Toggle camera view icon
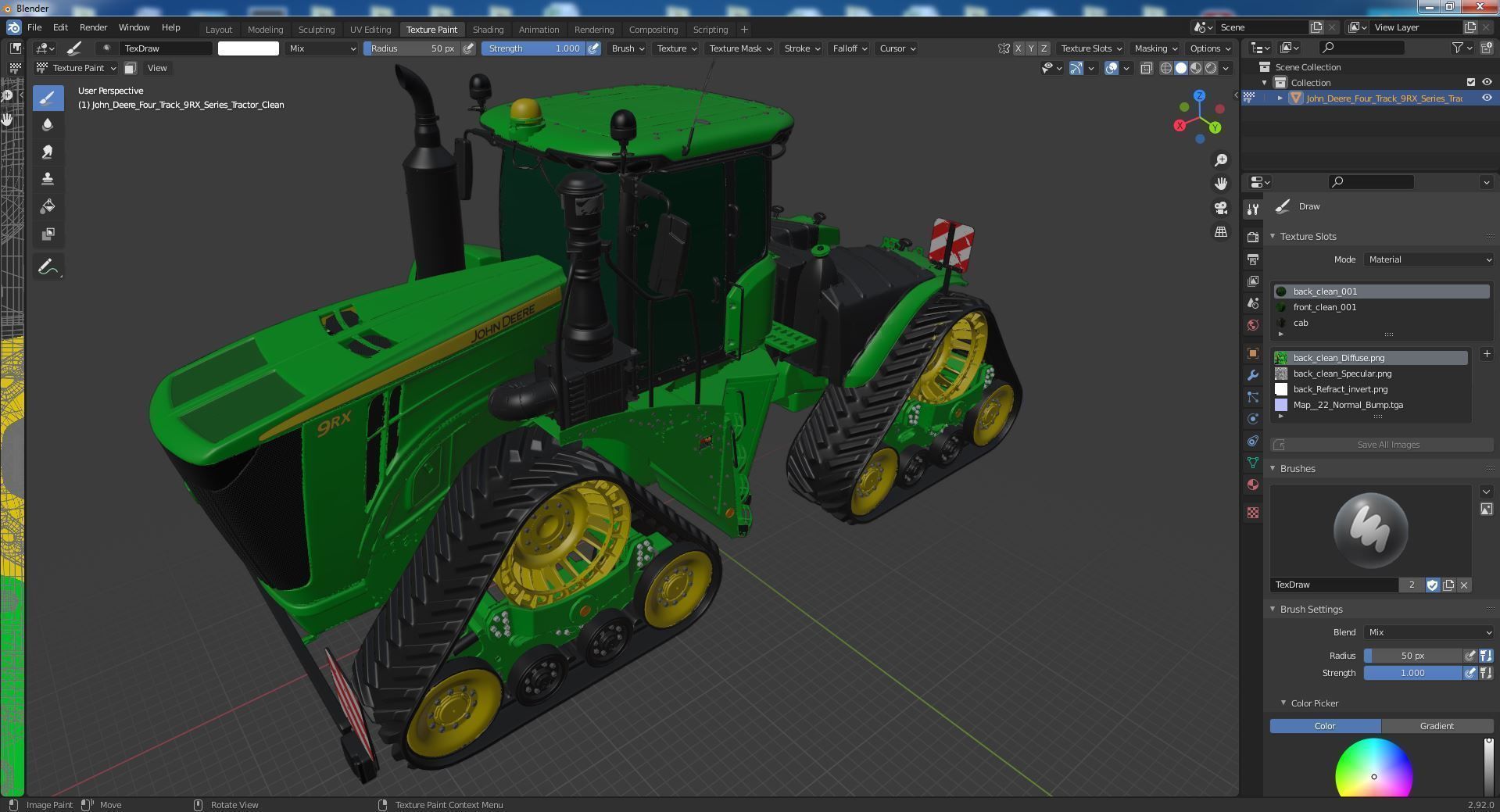Screen dimensions: 1500x812 [x=1221, y=208]
